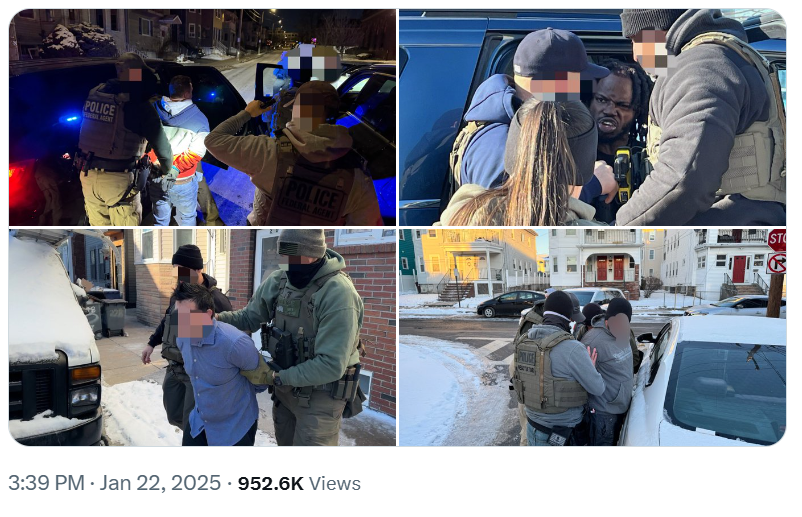
Task: Click the gray beanie above the green hoodie
Action: coord(302,243)
